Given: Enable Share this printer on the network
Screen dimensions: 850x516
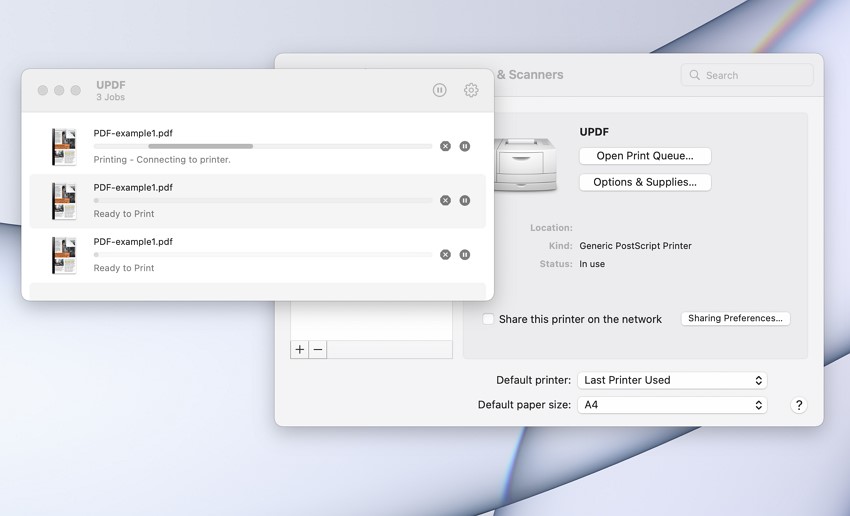Looking at the screenshot, I should click(488, 319).
